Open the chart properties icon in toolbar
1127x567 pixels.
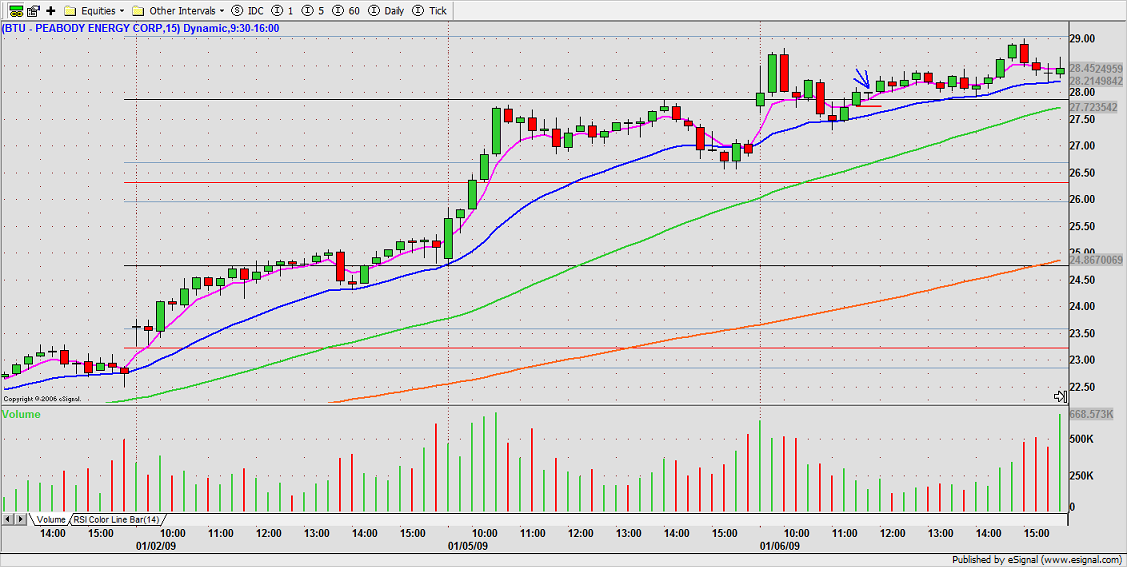(32, 11)
